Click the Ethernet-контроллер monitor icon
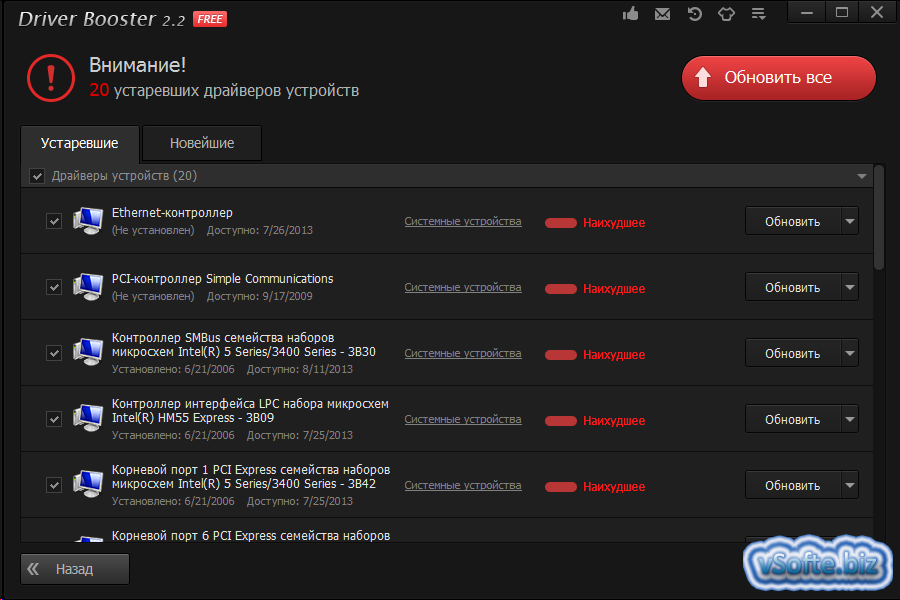900x600 pixels. click(88, 221)
